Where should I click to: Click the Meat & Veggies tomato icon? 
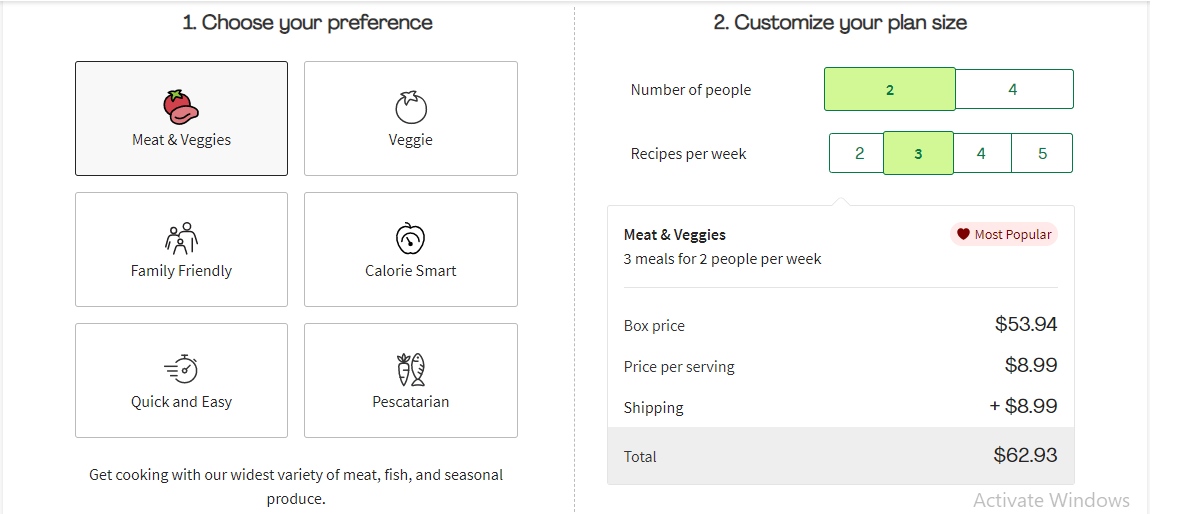click(181, 106)
